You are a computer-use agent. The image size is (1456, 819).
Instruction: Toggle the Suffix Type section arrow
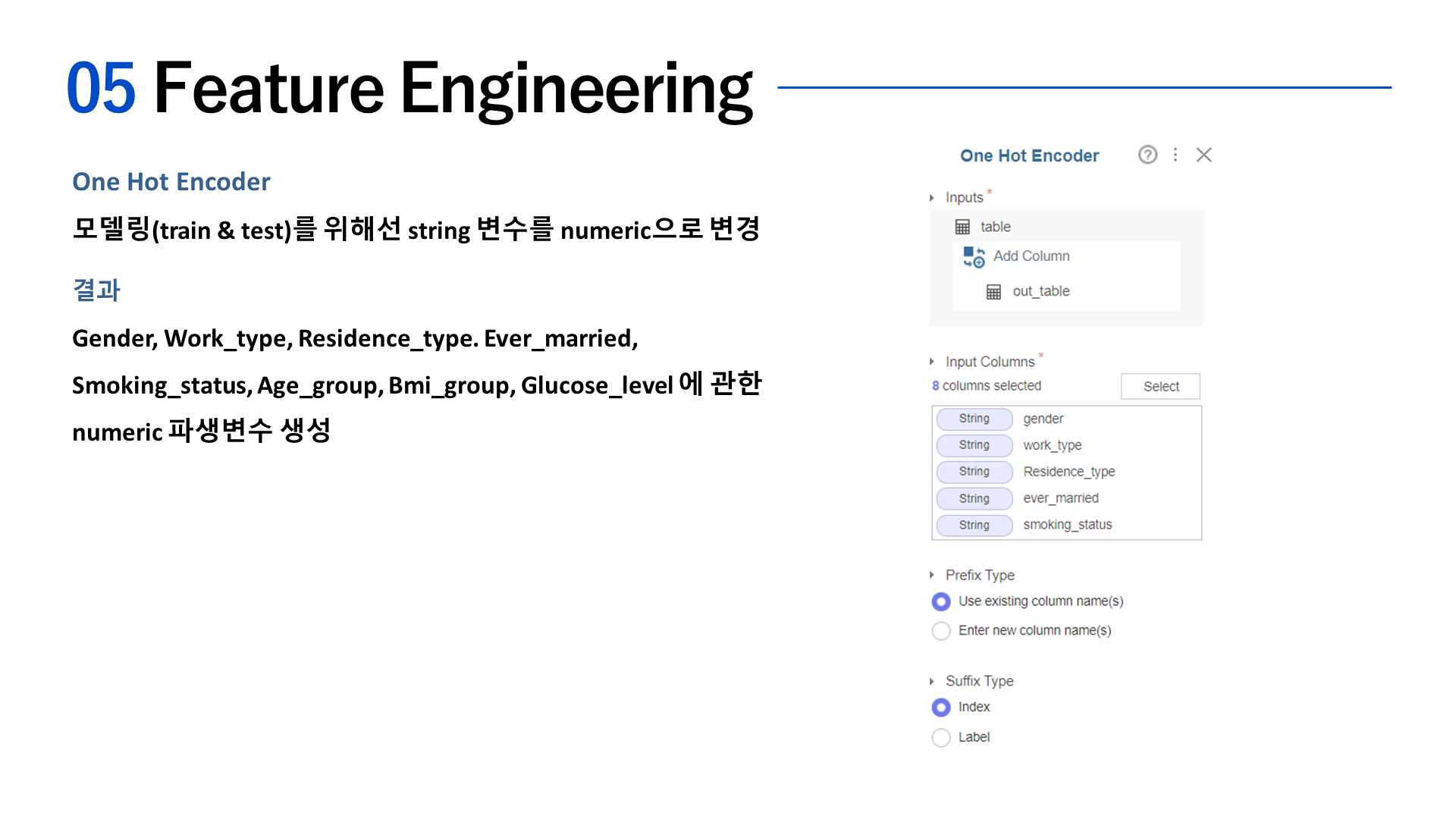[932, 682]
